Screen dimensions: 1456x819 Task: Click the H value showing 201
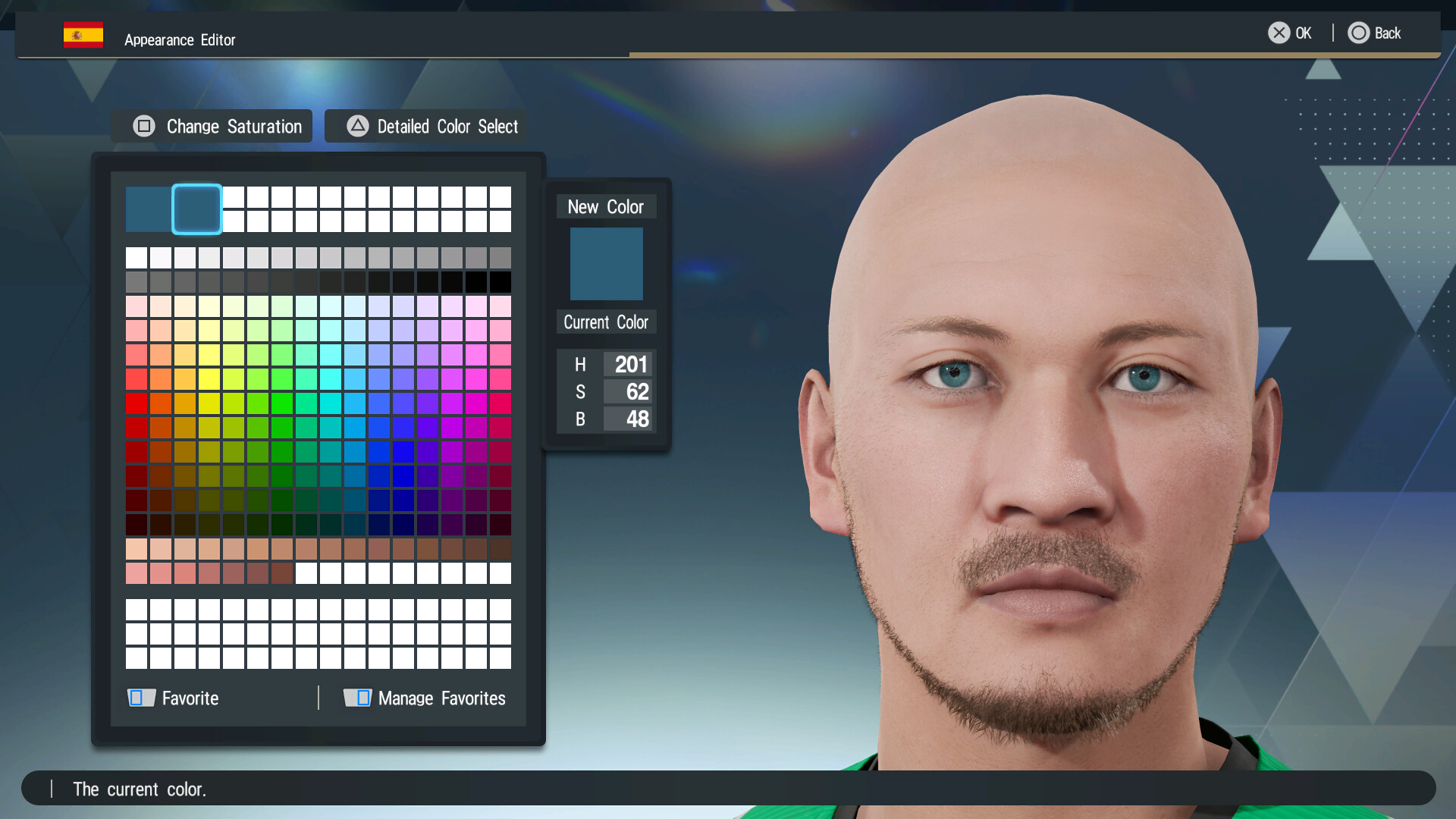(x=628, y=364)
